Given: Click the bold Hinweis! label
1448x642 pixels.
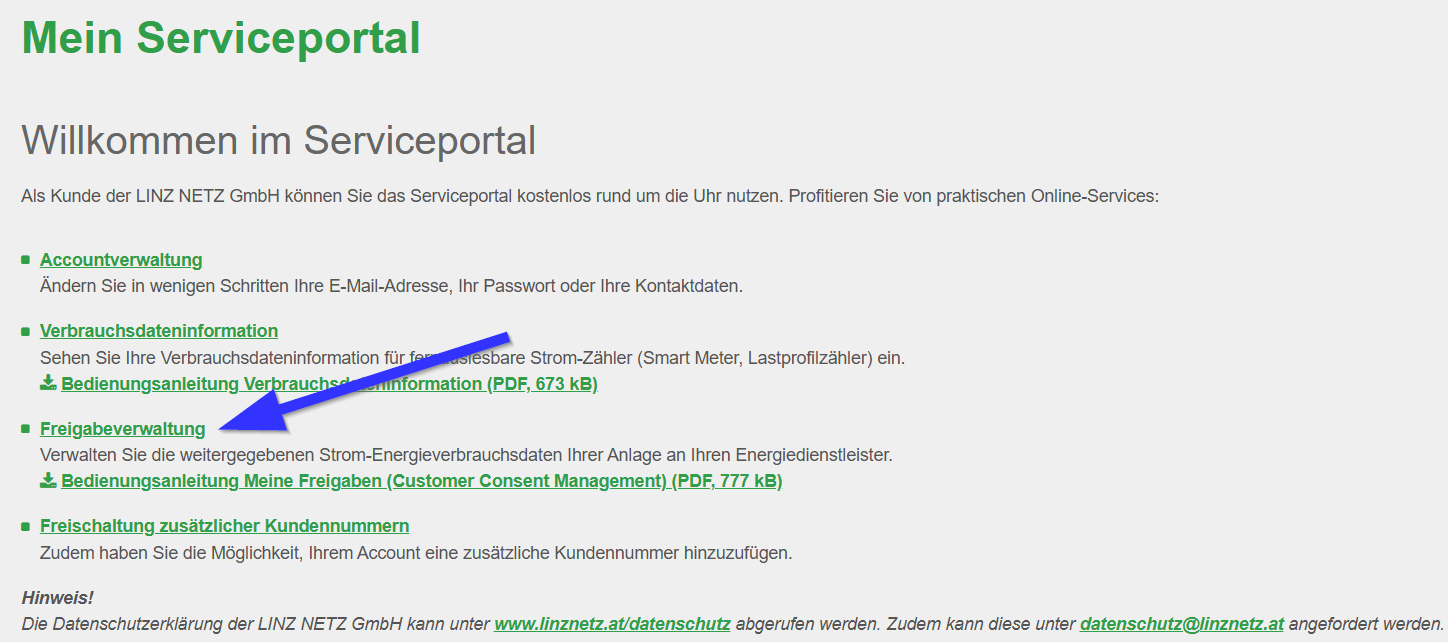Looking at the screenshot, I should [57, 598].
